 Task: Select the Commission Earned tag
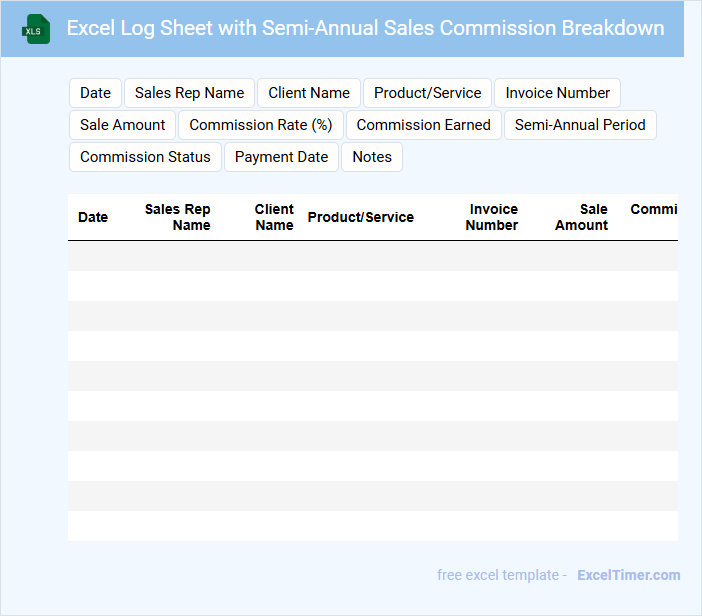pos(423,125)
